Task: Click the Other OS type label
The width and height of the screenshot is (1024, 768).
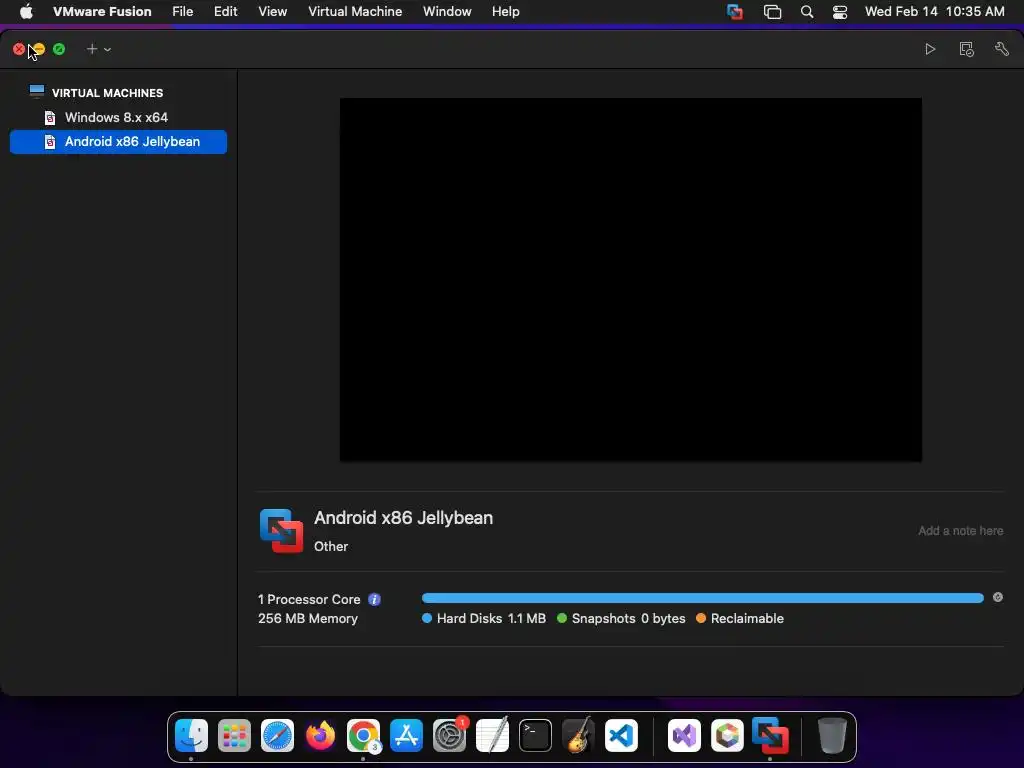Action: [331, 547]
